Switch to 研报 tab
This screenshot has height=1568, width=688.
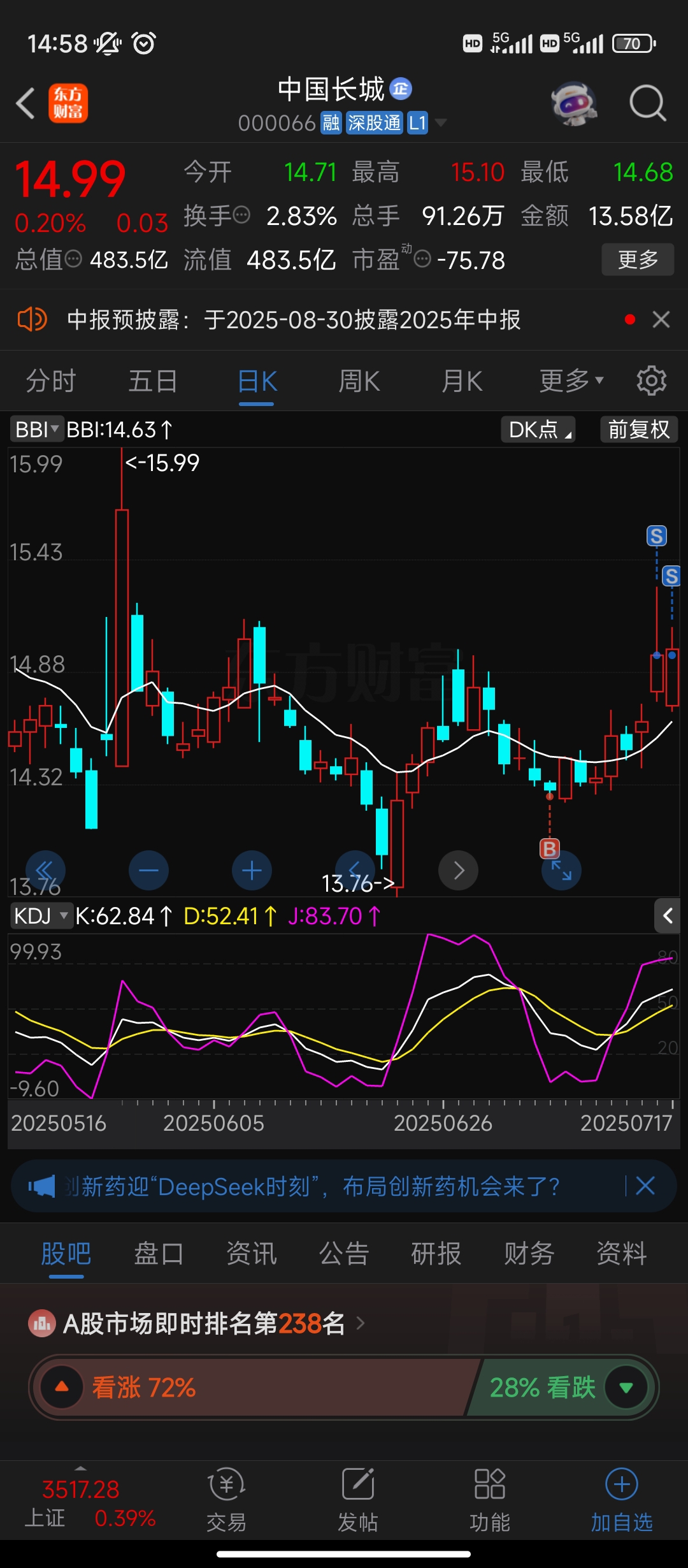point(436,1254)
